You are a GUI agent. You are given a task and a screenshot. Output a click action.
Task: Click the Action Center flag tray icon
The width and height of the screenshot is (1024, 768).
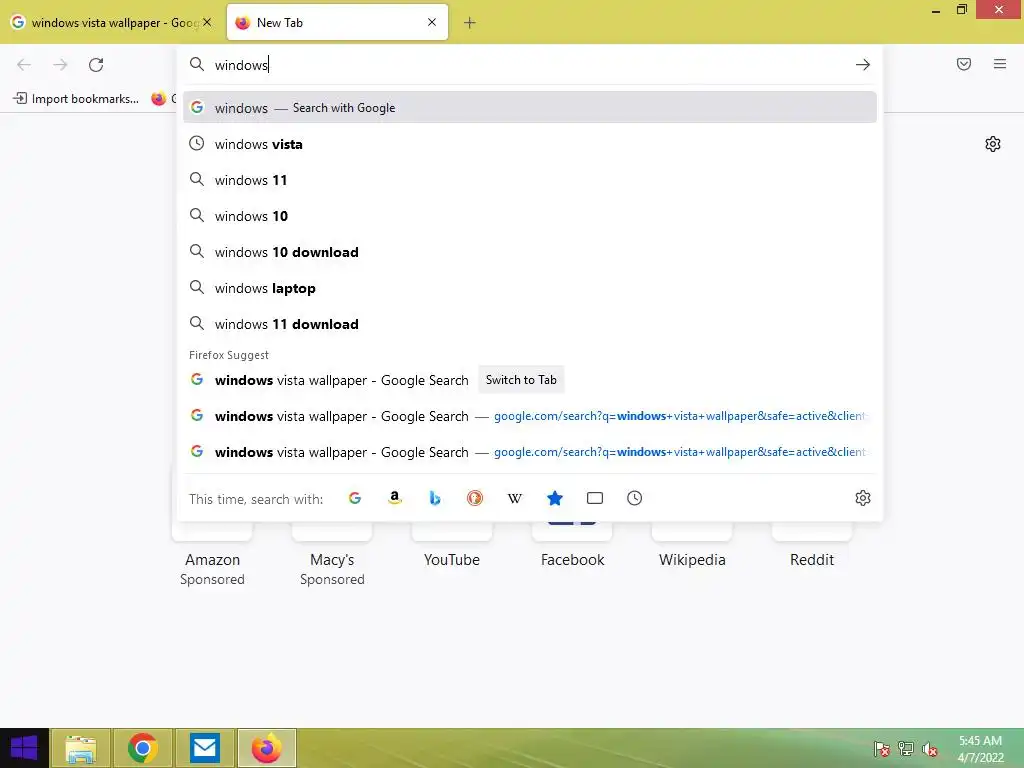[x=882, y=749]
